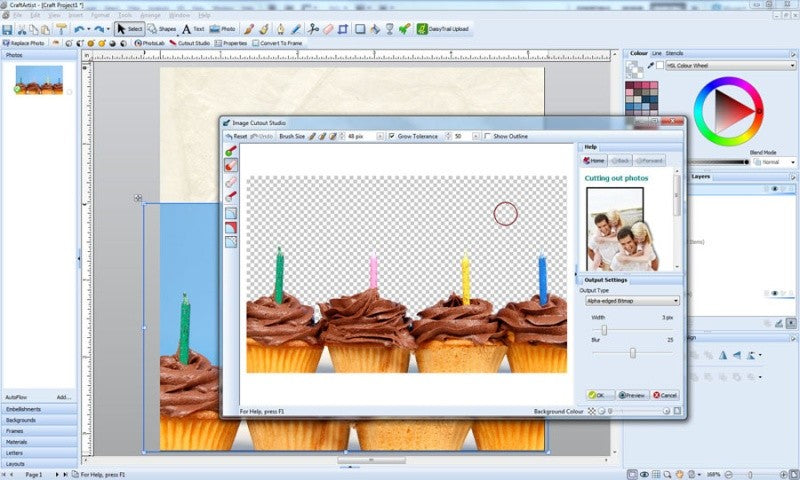Open the Letters tab
The image size is (800, 480).
click(39, 453)
